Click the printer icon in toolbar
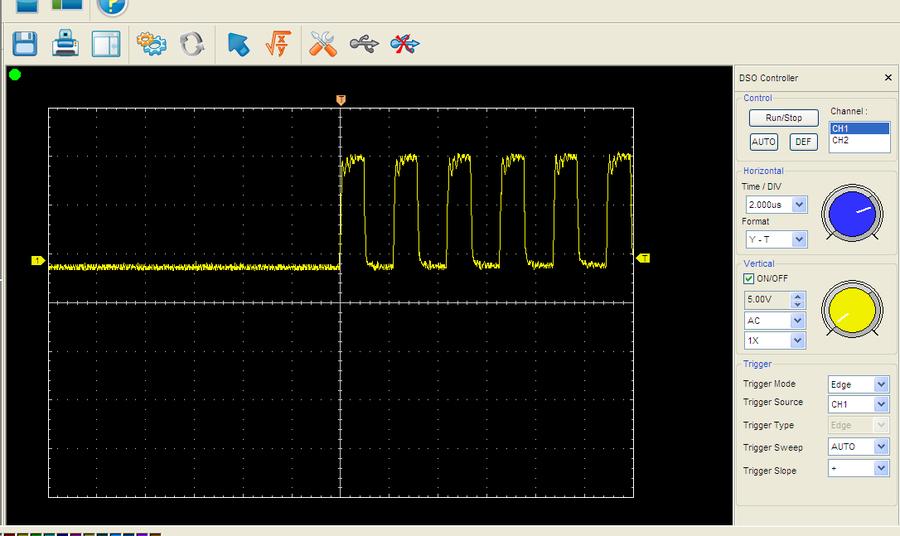This screenshot has width=900, height=536. pyautogui.click(x=65, y=44)
